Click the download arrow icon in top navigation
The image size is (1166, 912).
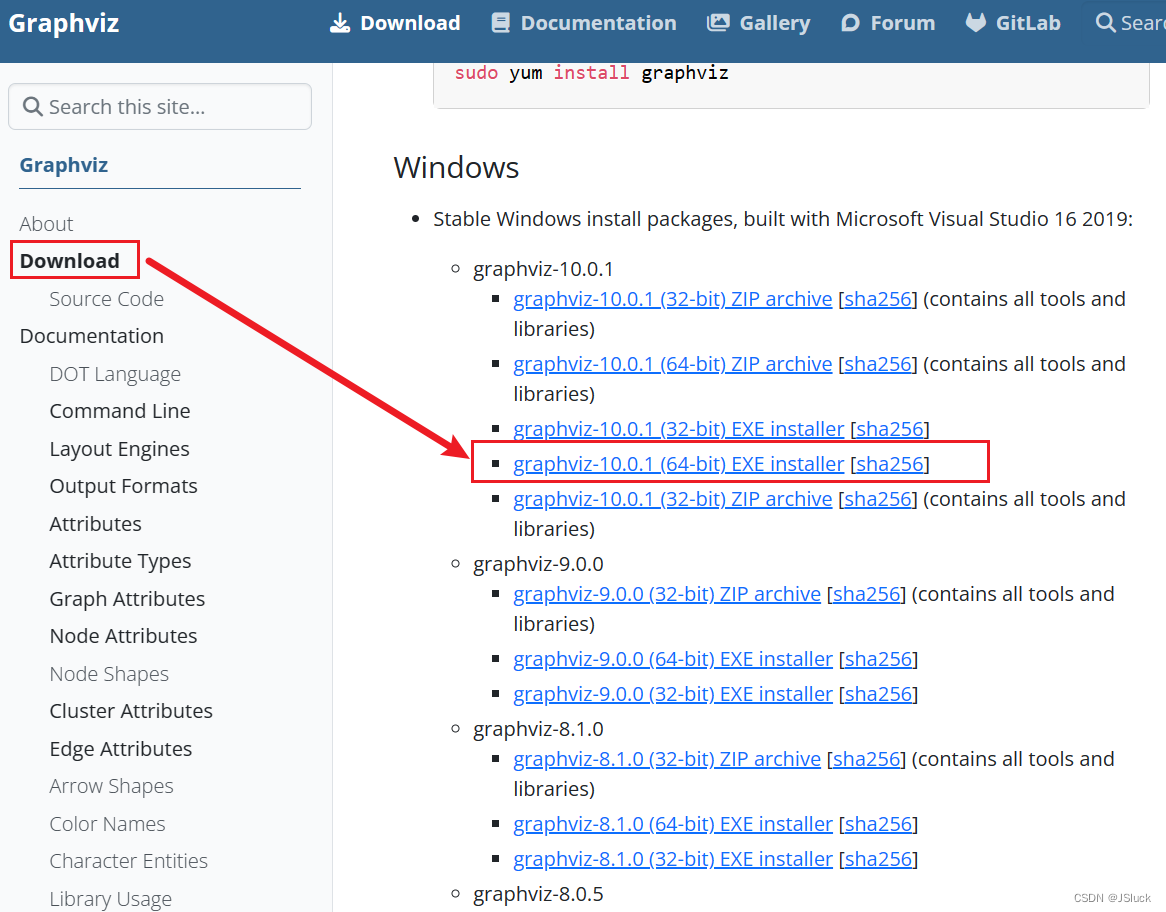[x=340, y=23]
